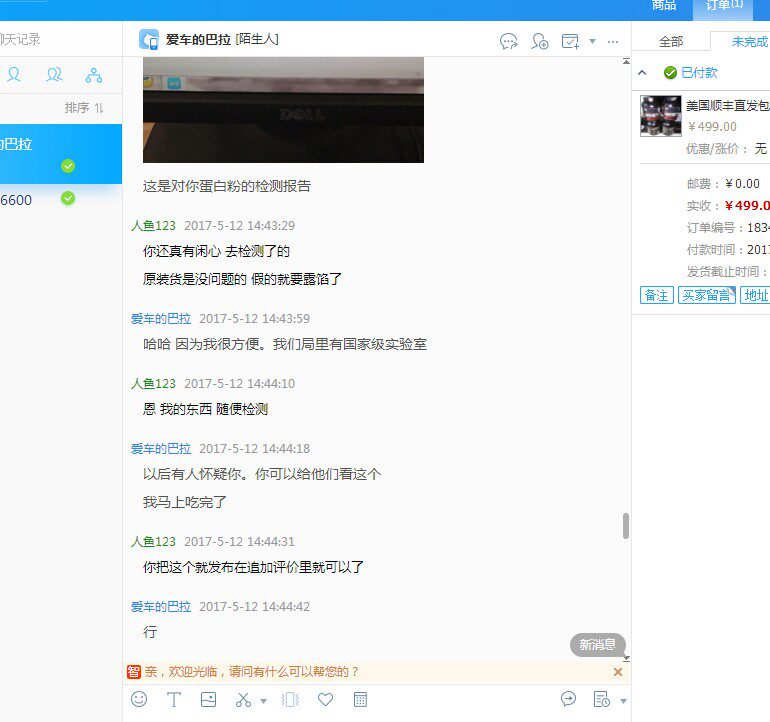Click the 买家留言 button
Screen dimensions: 770x722
pos(707,295)
